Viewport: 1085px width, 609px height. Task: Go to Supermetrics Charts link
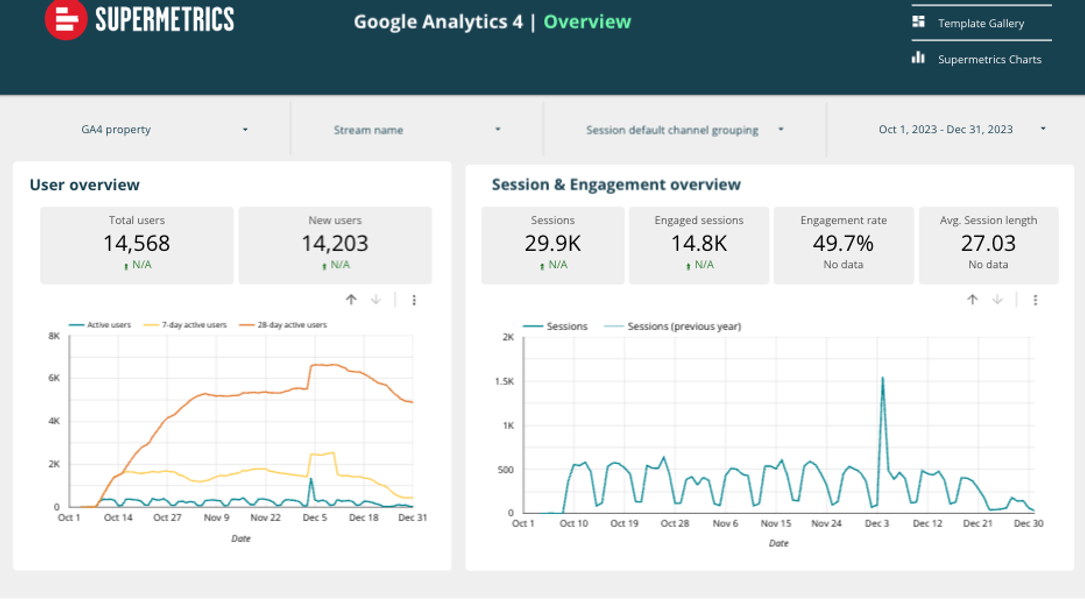(x=989, y=59)
